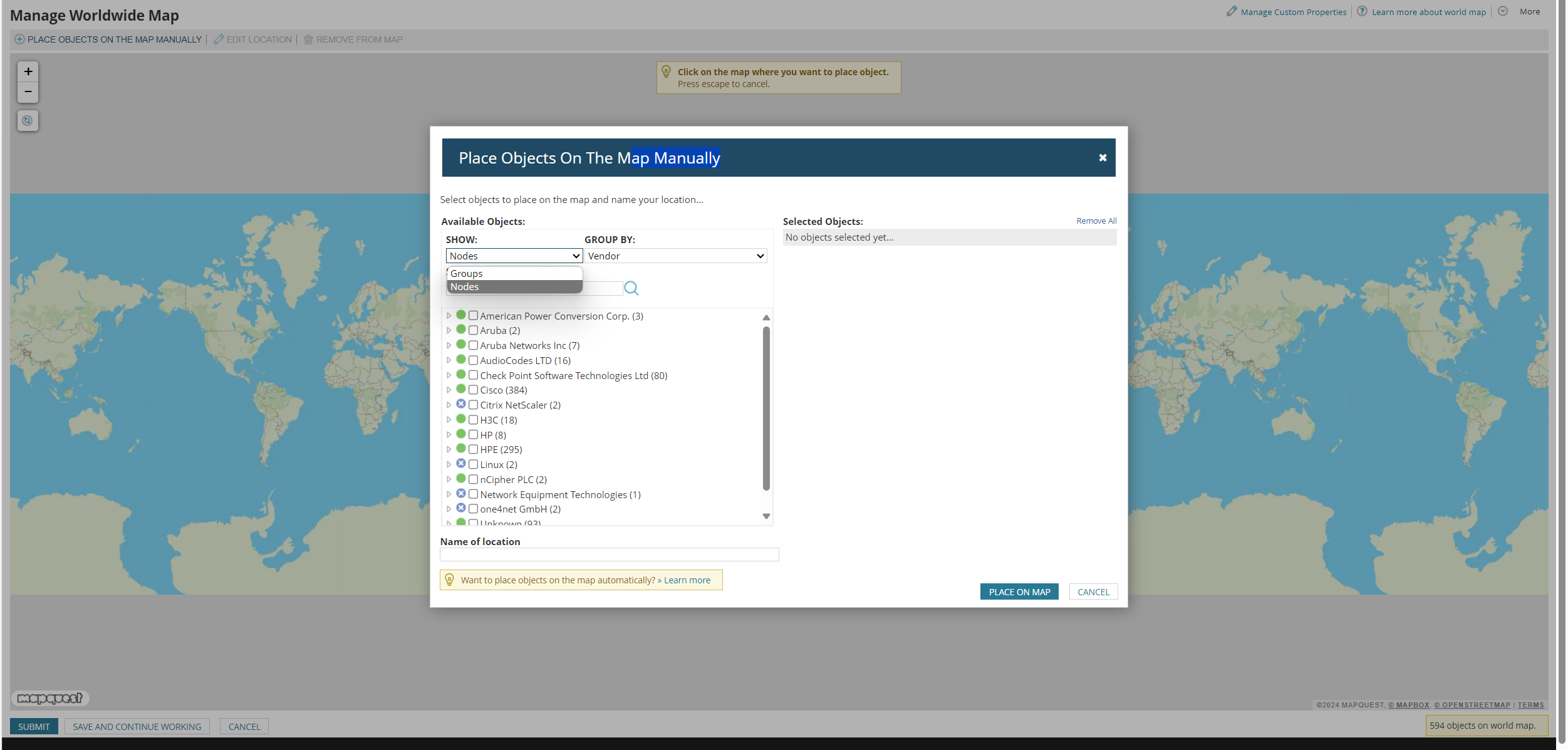1568x750 pixels.
Task: Expand the HPE (295) tree node
Action: tap(449, 449)
